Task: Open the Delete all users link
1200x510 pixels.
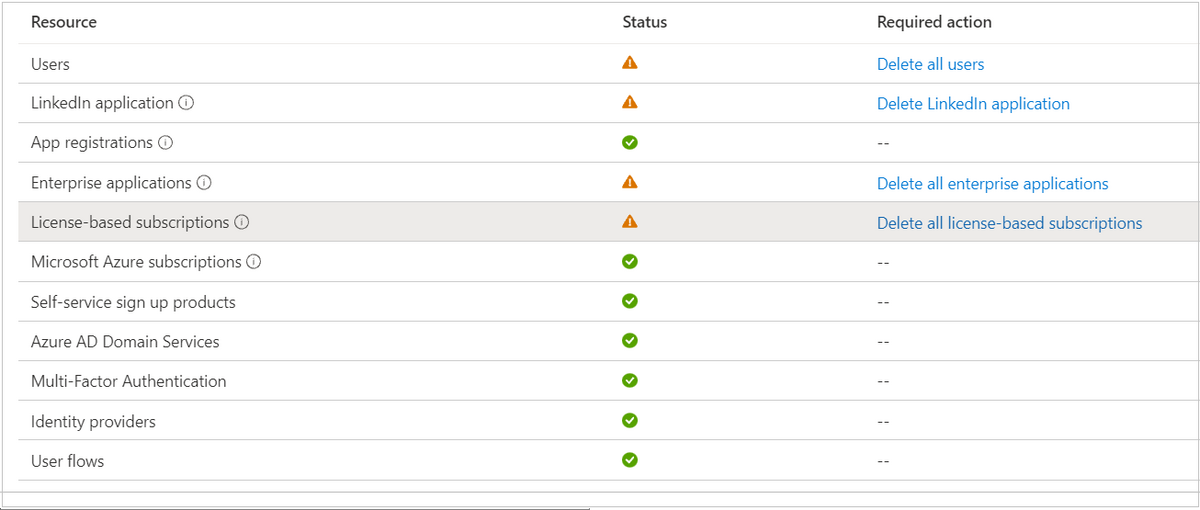Action: coord(930,64)
